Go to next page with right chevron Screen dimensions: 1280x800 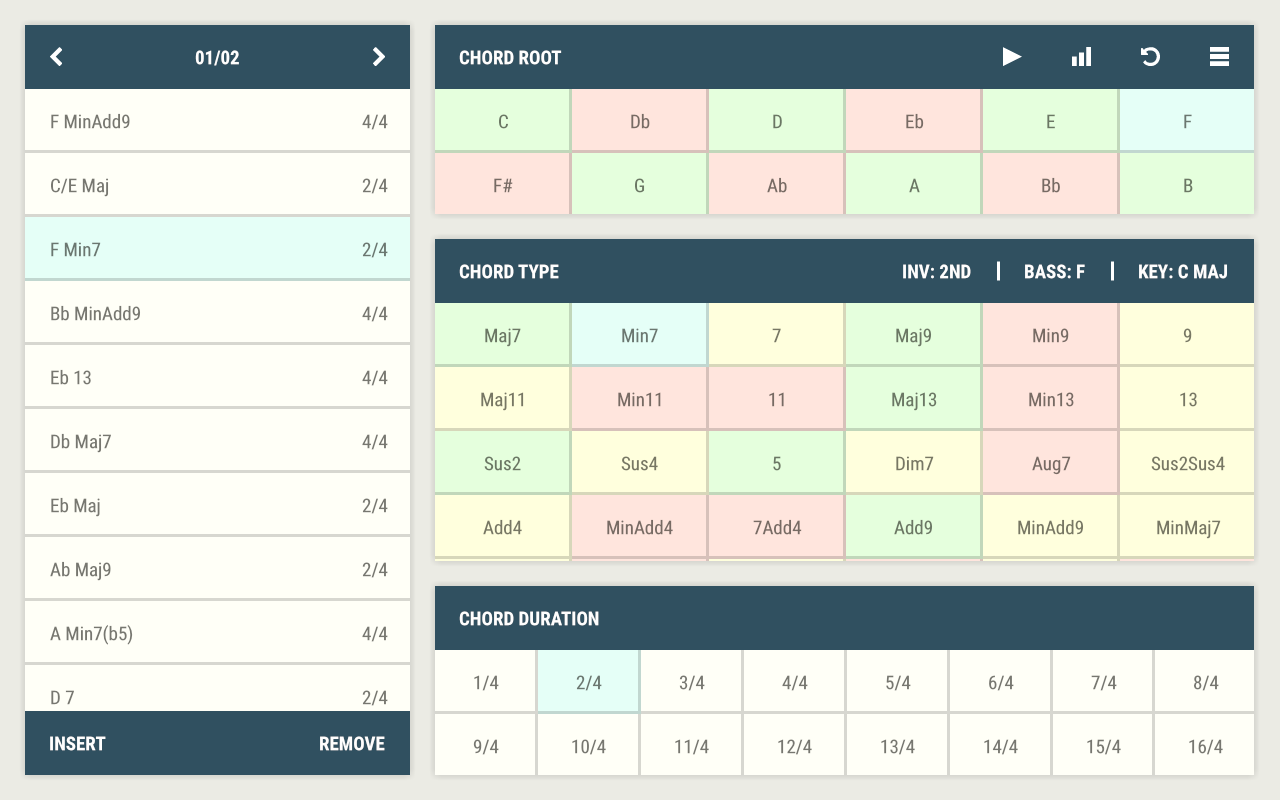point(378,57)
